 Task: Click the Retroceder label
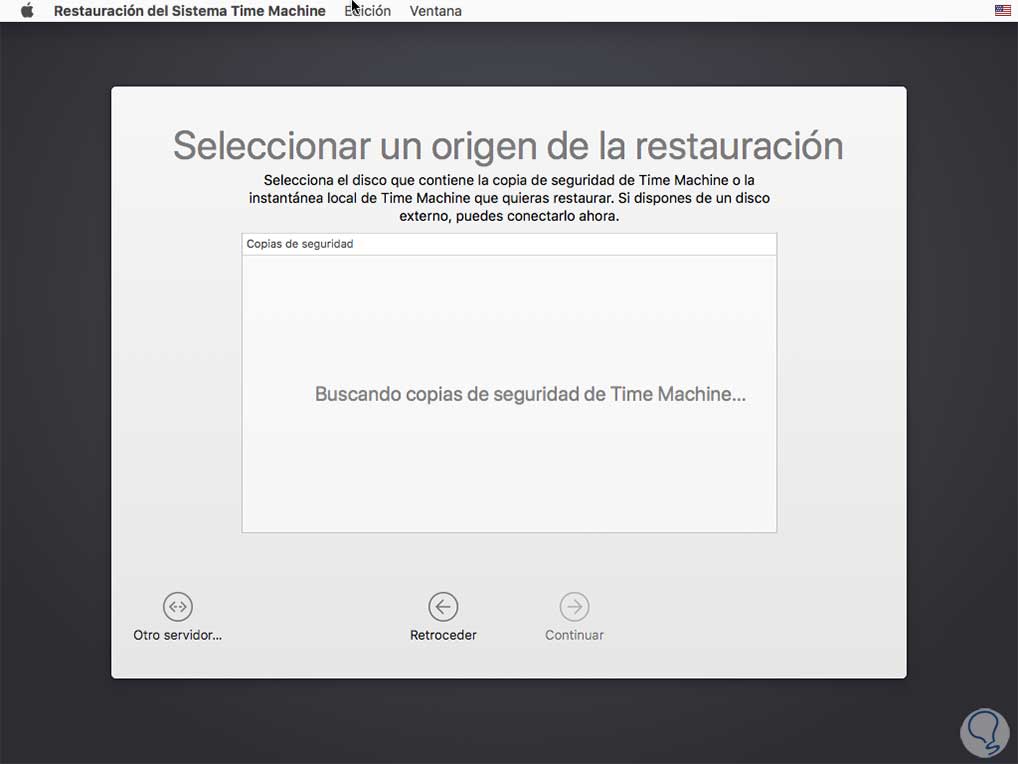pyautogui.click(x=443, y=635)
